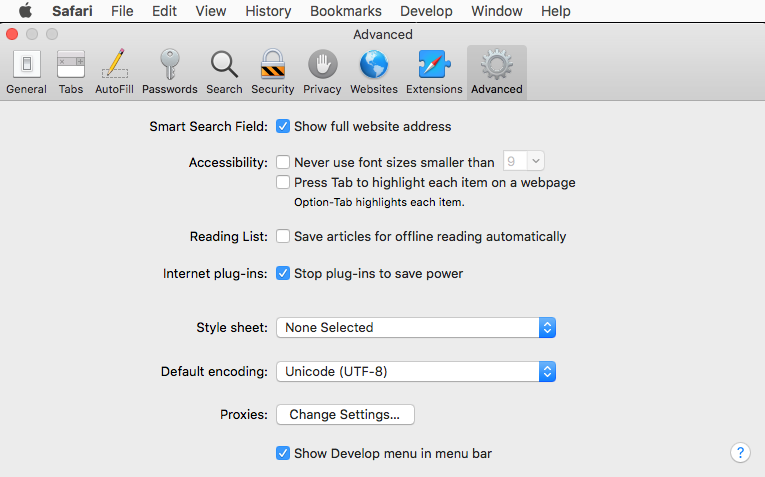Enable Never use font sizes smaller than
765x477 pixels.
(x=283, y=162)
